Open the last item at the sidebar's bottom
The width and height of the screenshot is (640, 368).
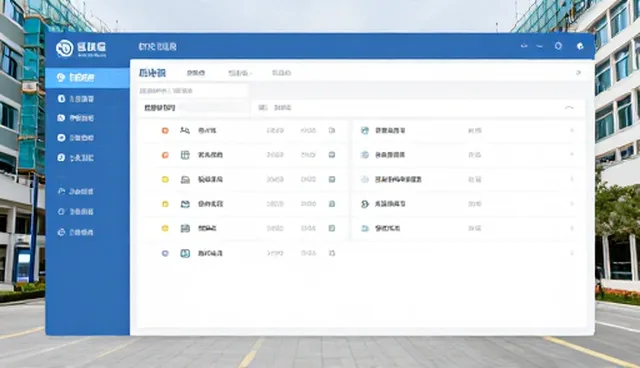point(76,232)
